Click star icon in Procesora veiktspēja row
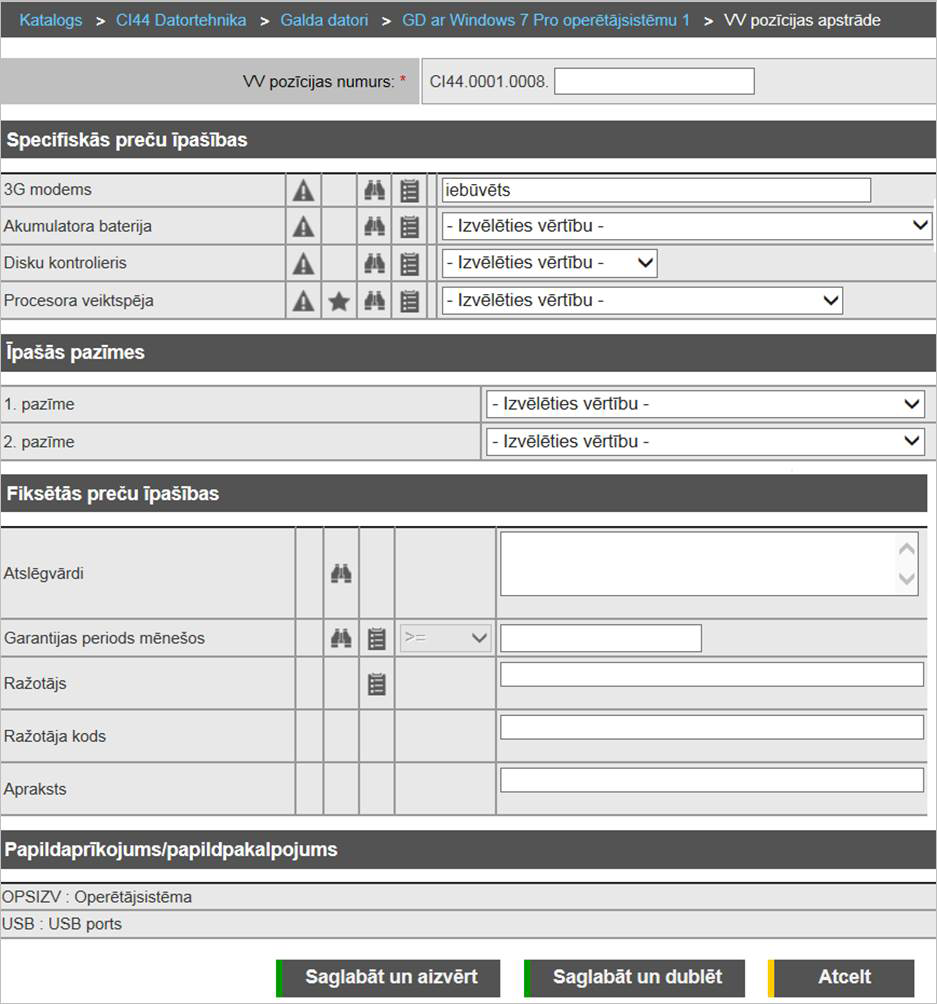Screen dimensions: 937x1004 point(339,301)
